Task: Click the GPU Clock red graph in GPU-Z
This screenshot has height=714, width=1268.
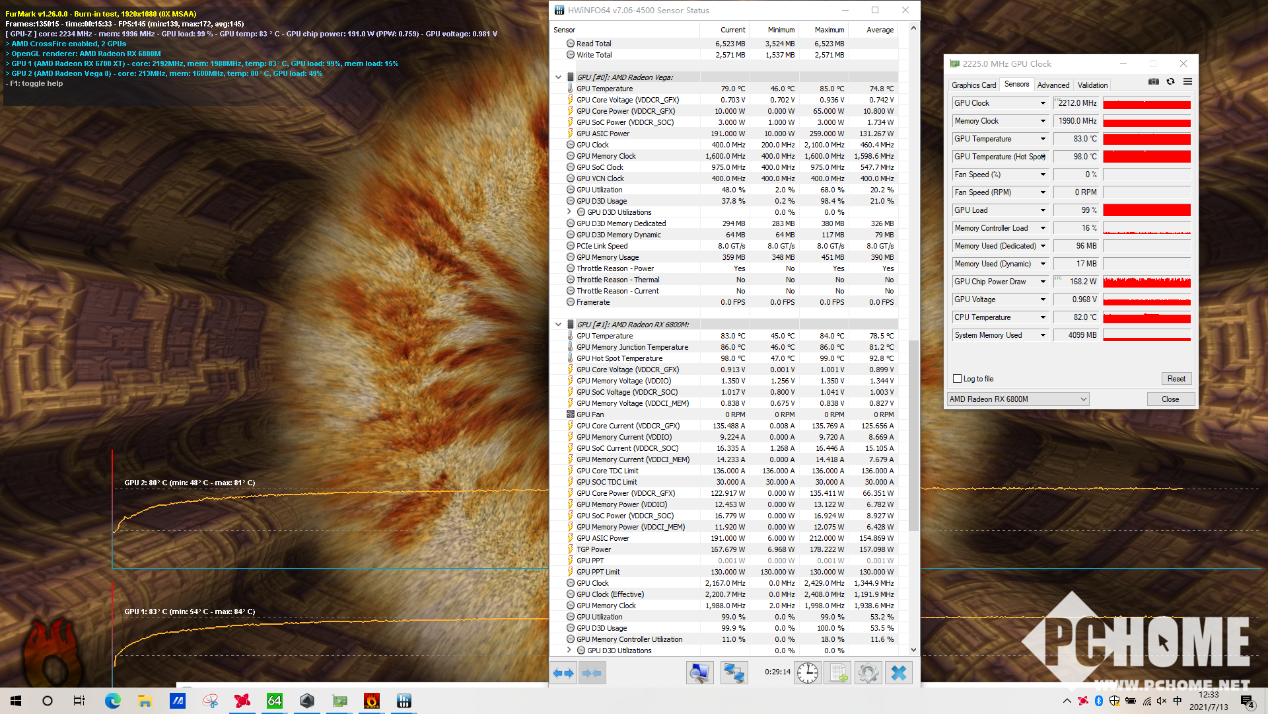Action: [x=1147, y=103]
